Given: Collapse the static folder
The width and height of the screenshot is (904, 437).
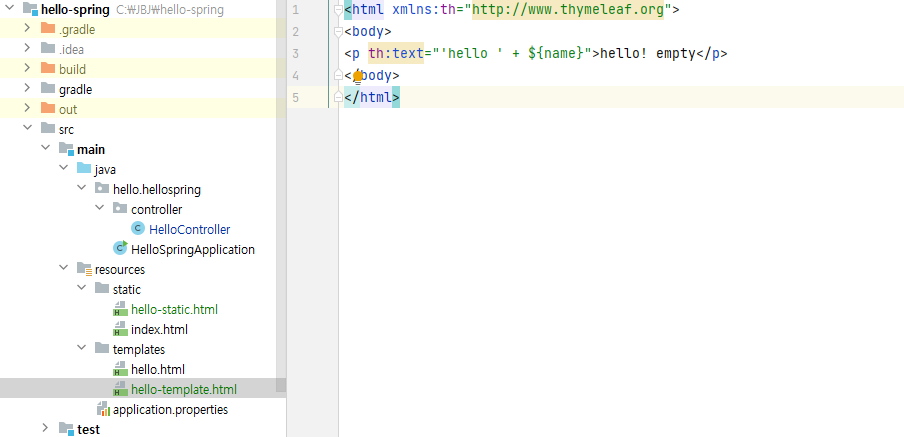Looking at the screenshot, I should coord(81,289).
